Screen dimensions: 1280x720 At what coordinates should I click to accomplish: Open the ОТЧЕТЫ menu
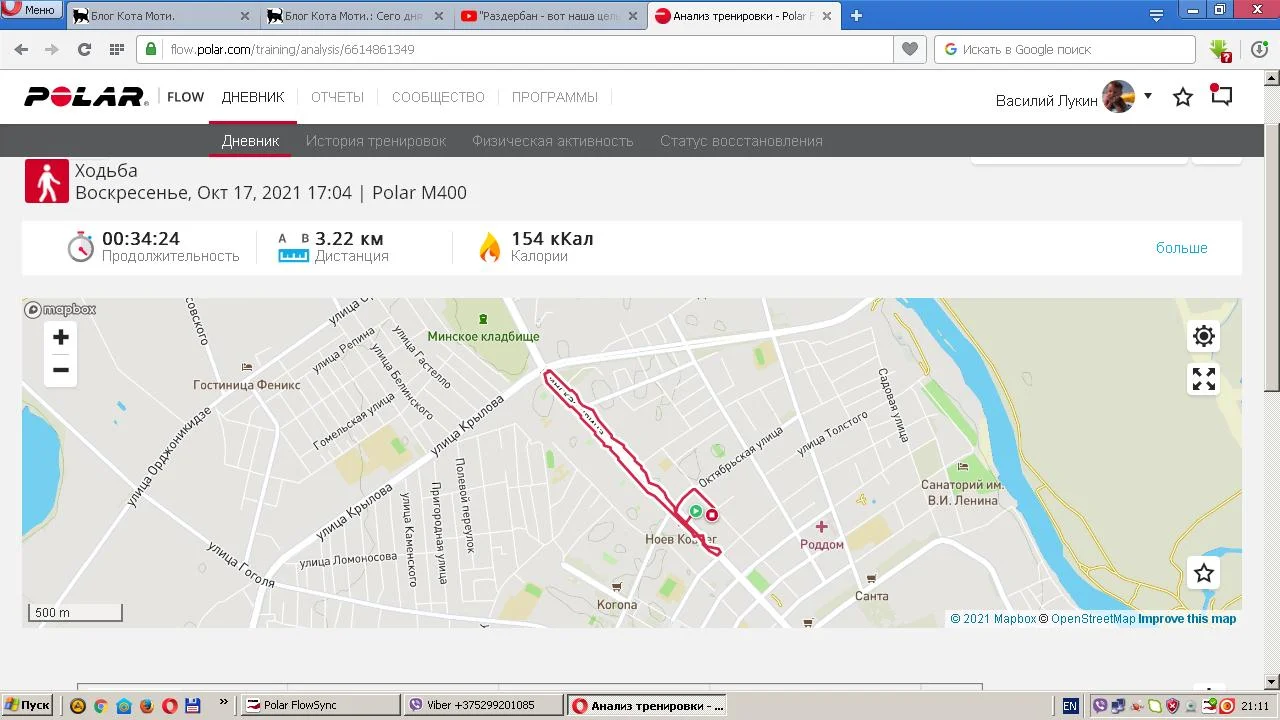click(337, 97)
